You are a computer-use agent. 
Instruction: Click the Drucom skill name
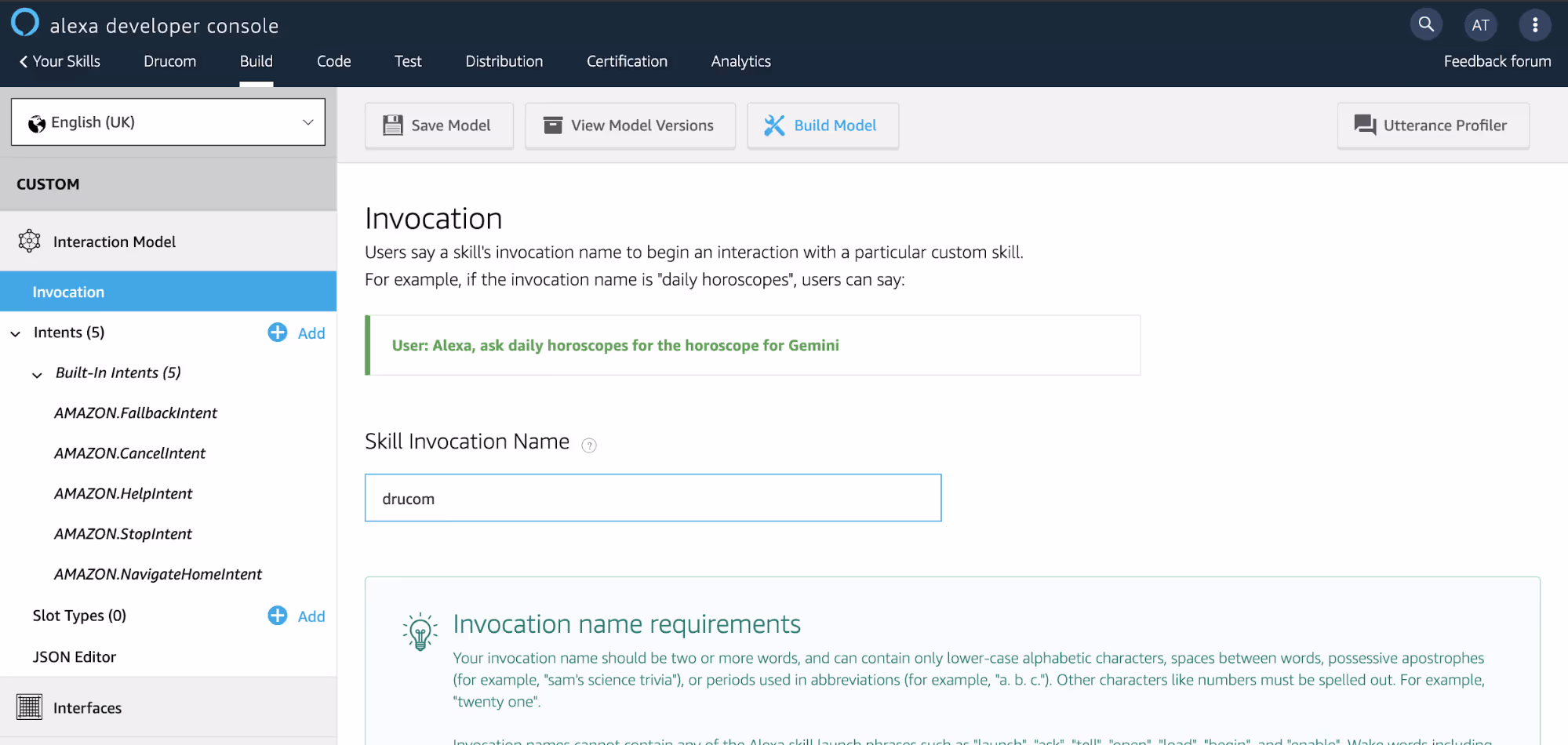pos(170,61)
